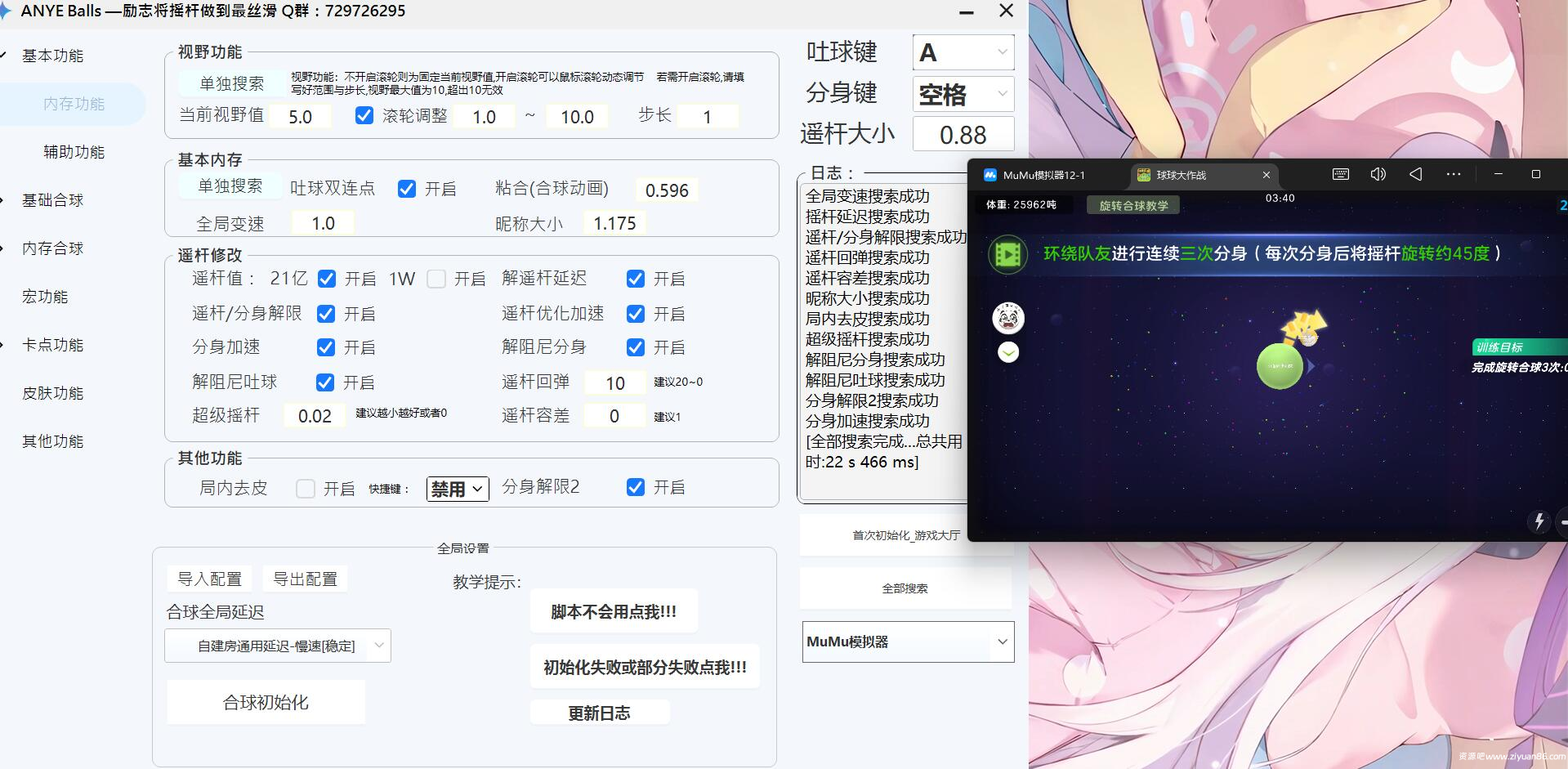
Task: Uncheck the 滚轮调整 checkbox
Action: click(364, 116)
